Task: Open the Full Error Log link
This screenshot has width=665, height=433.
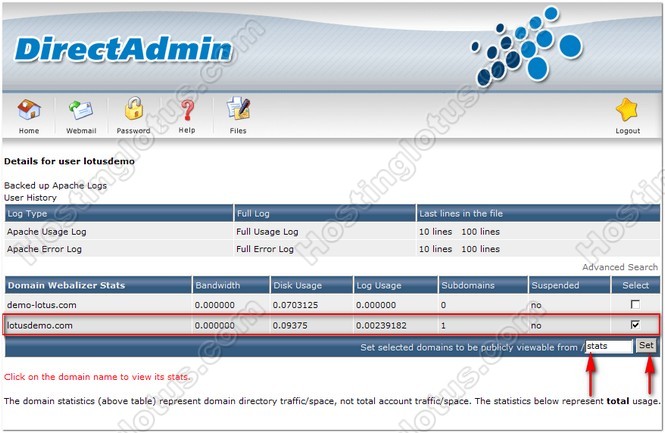Action: pos(265,249)
